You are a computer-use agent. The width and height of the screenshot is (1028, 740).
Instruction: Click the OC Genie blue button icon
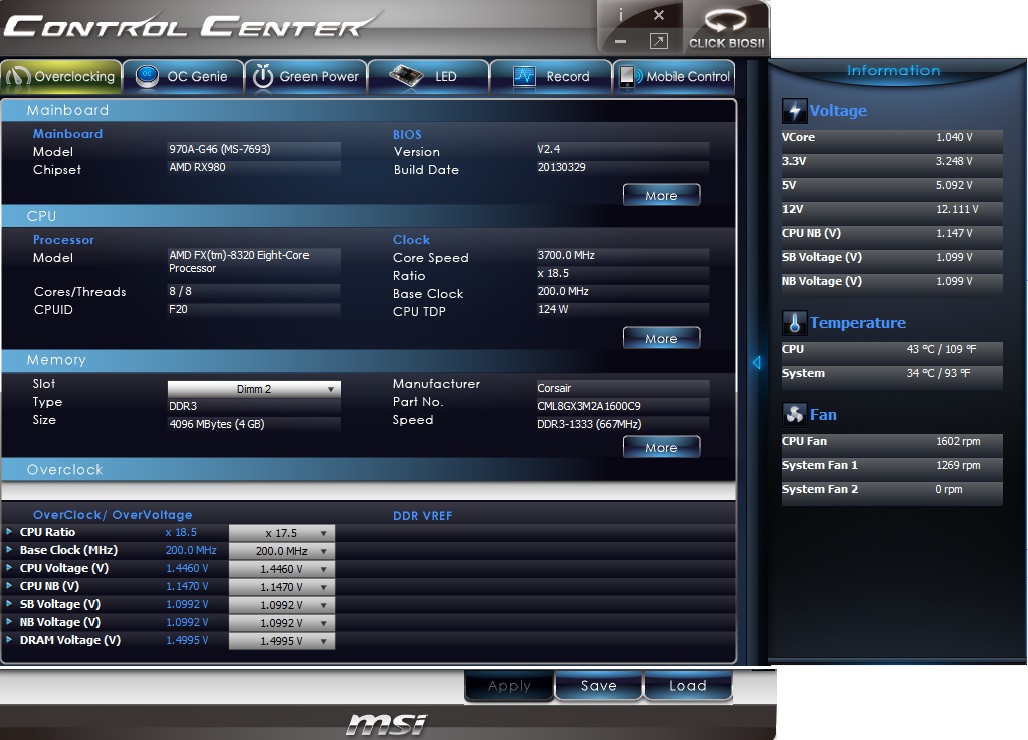[148, 76]
